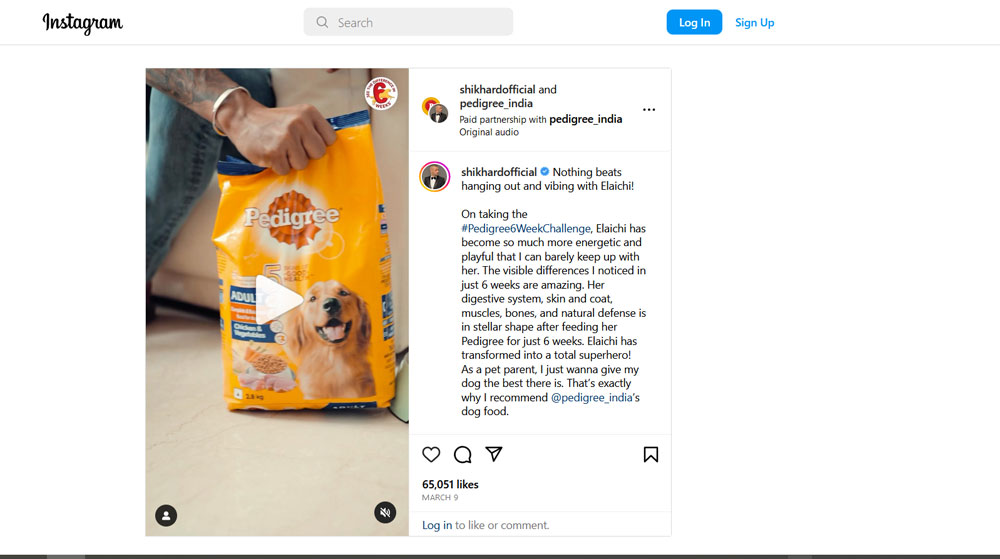The image size is (1000, 559).
Task: Save the post with the bookmark icon
Action: 651,454
